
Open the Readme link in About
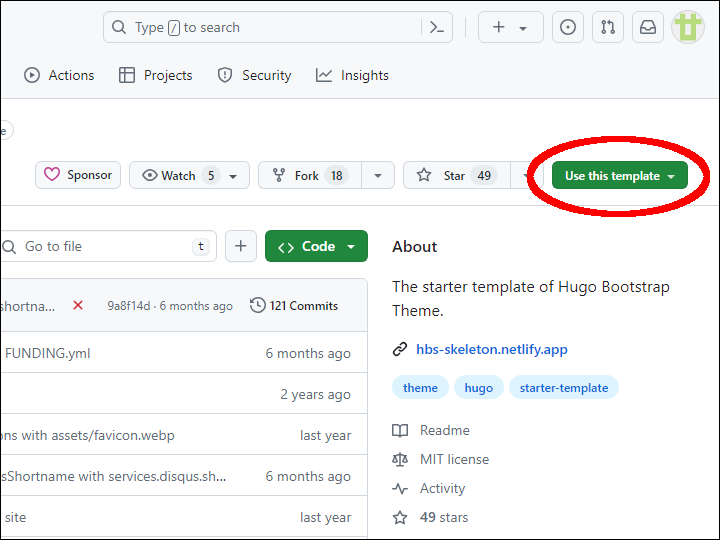click(x=431, y=430)
